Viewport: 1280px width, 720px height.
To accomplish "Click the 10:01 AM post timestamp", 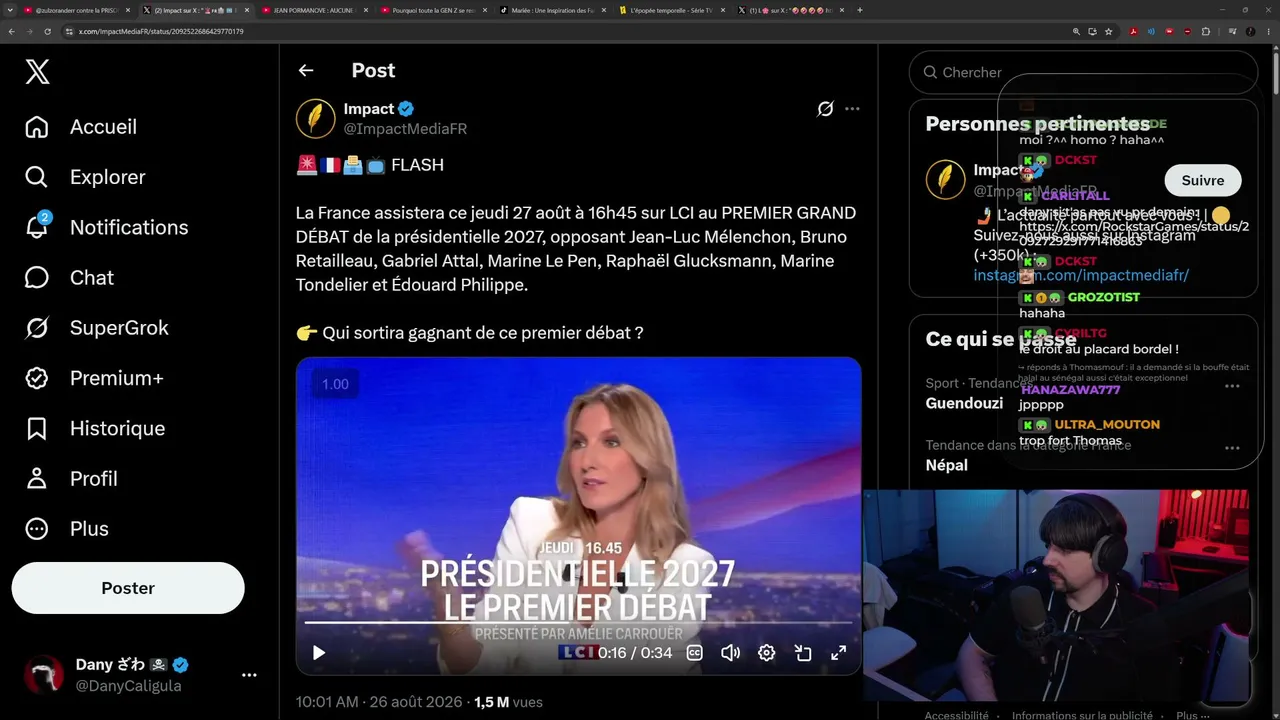I will pyautogui.click(x=381, y=702).
